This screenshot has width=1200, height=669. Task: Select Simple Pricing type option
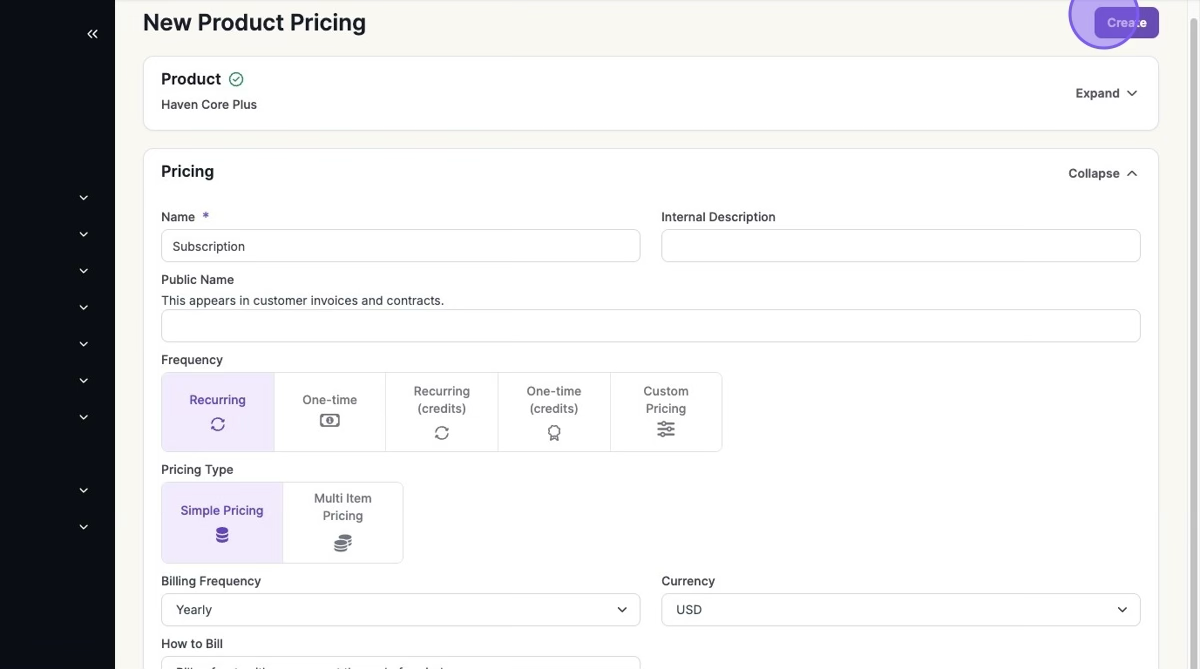click(x=222, y=522)
